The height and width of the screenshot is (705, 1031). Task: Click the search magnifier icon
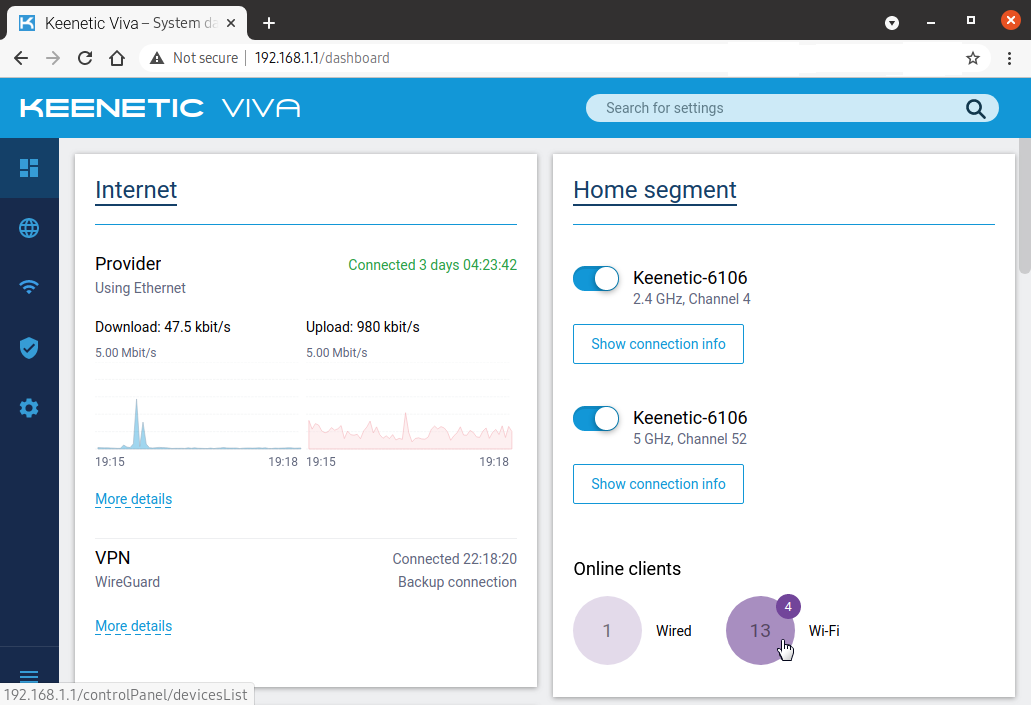pos(975,109)
